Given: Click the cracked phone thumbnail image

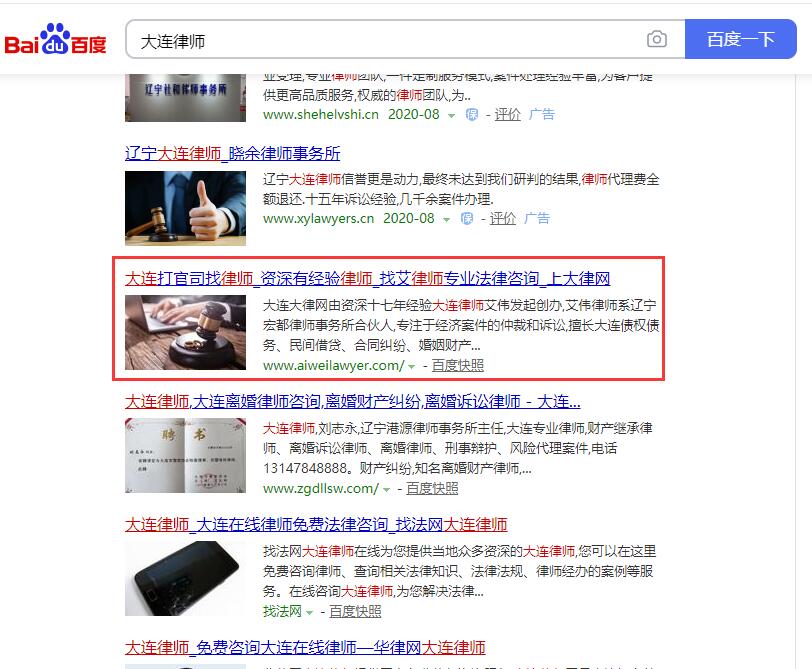Looking at the screenshot, I should [x=185, y=578].
